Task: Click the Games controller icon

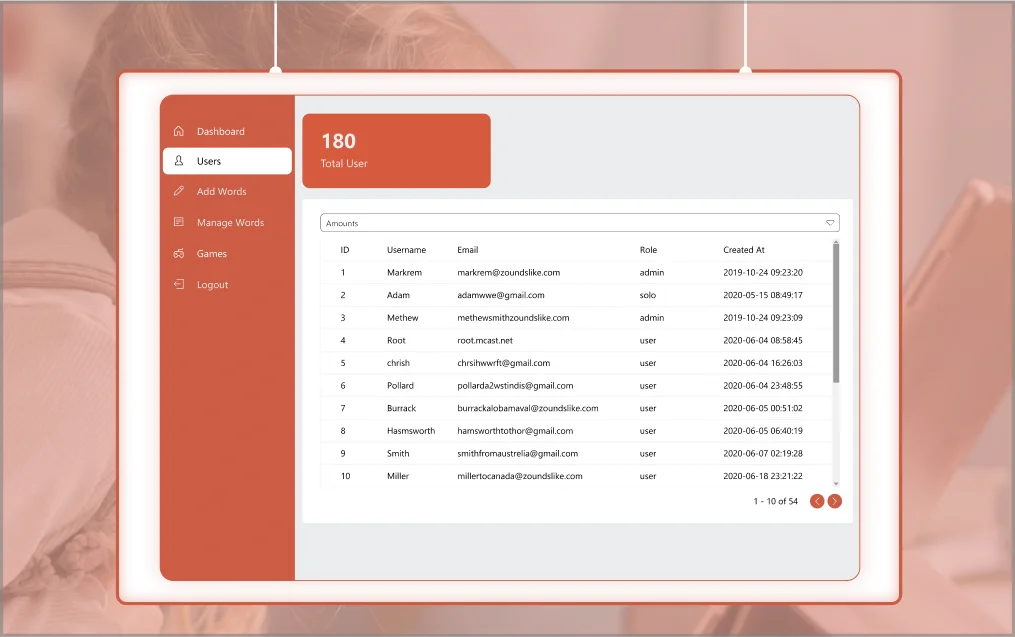Action: [178, 254]
